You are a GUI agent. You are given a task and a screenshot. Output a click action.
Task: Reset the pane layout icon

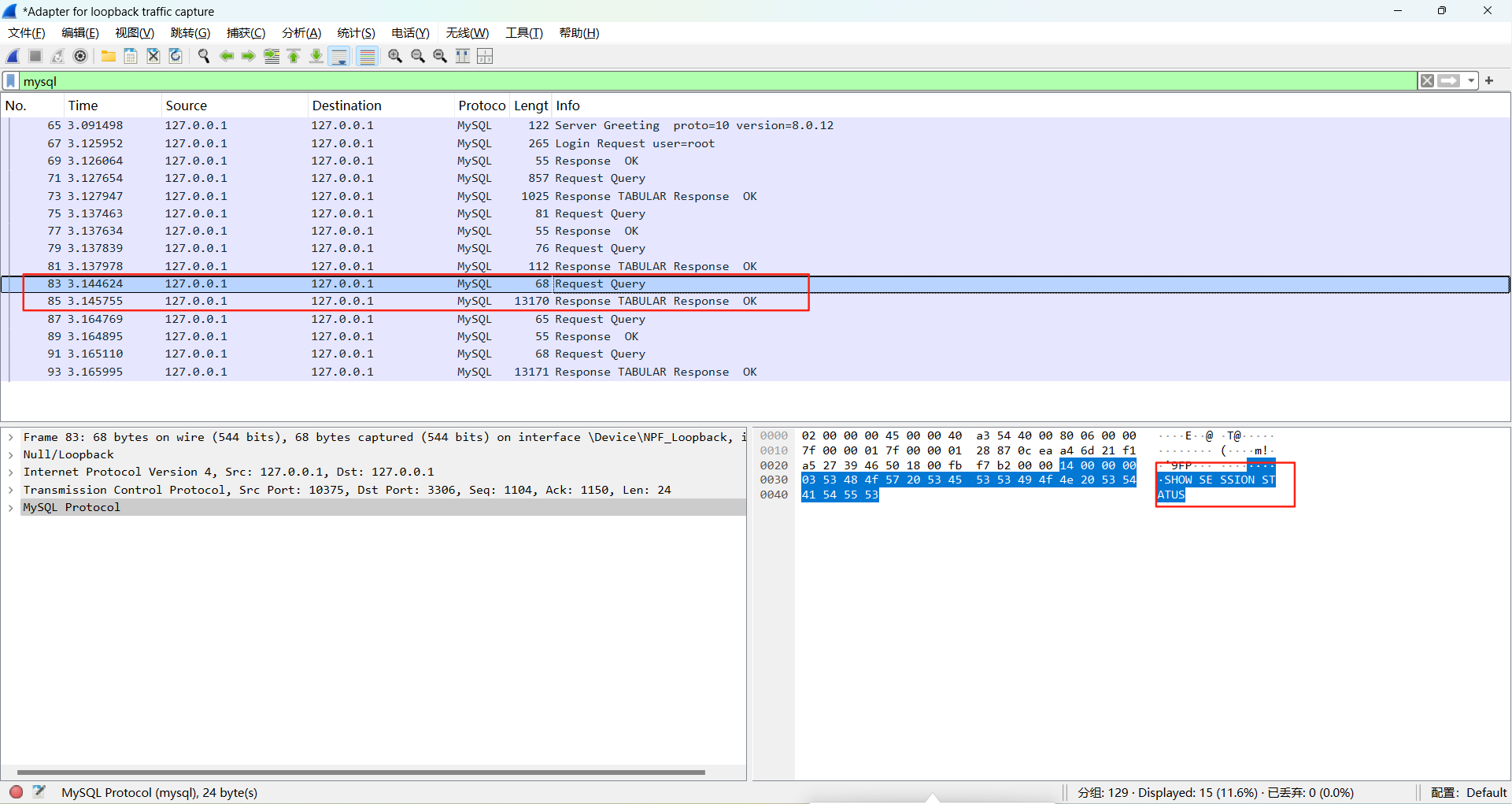coord(485,56)
